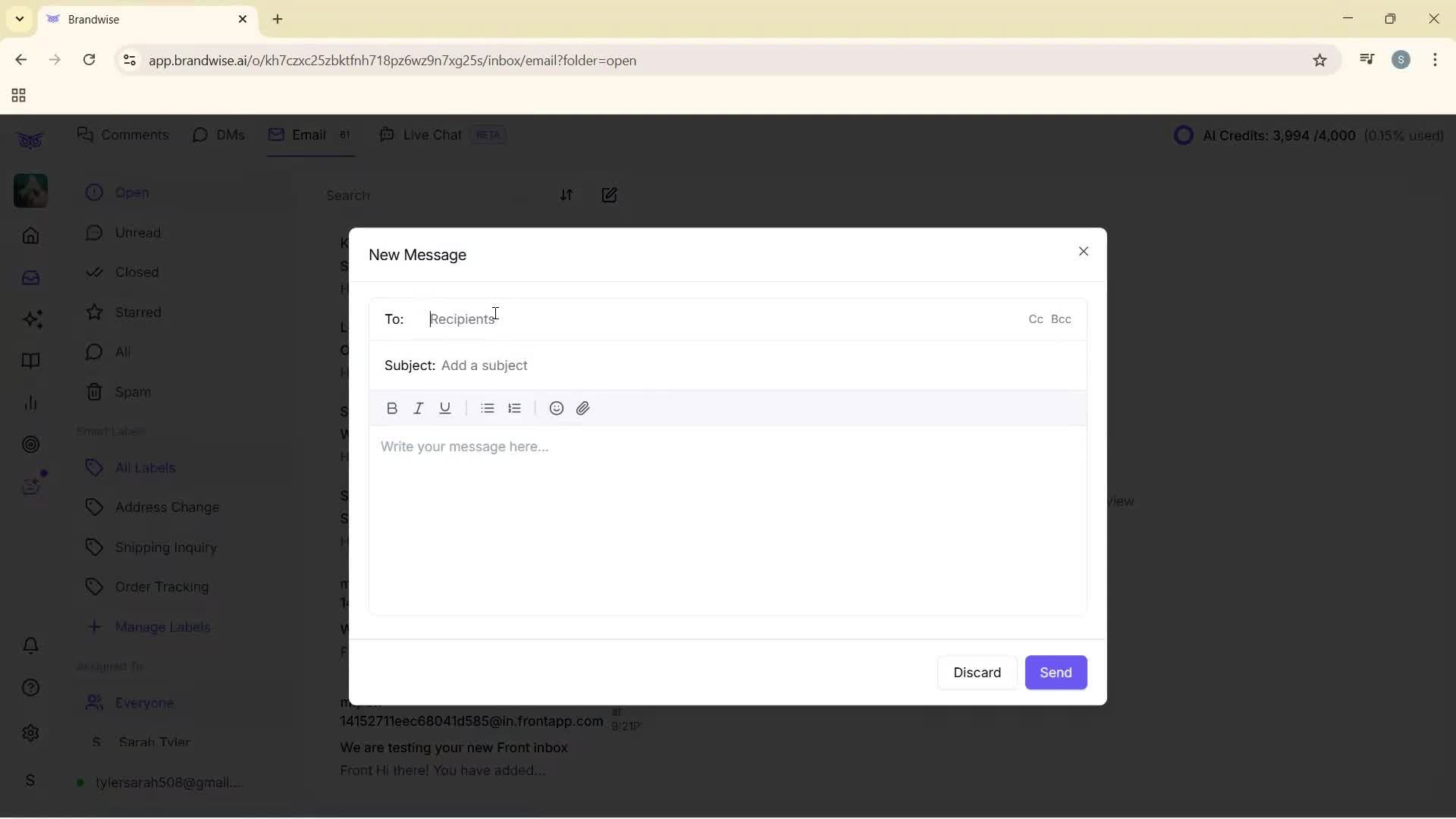Start a new email with the compose pencil icon

point(610,195)
